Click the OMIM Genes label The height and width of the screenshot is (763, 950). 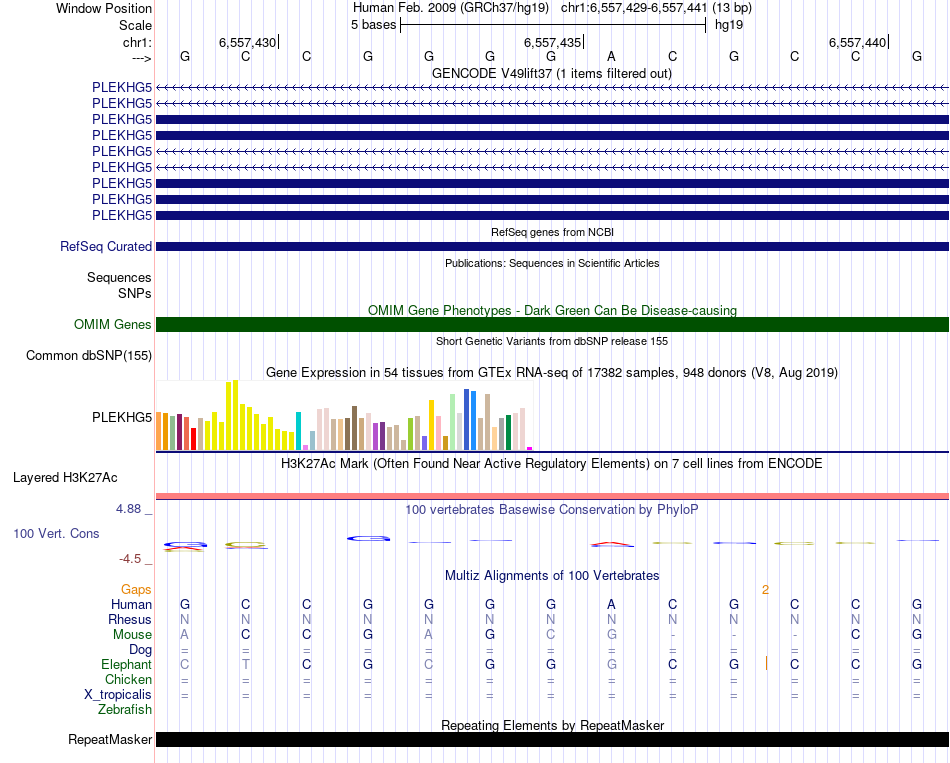tap(112, 324)
